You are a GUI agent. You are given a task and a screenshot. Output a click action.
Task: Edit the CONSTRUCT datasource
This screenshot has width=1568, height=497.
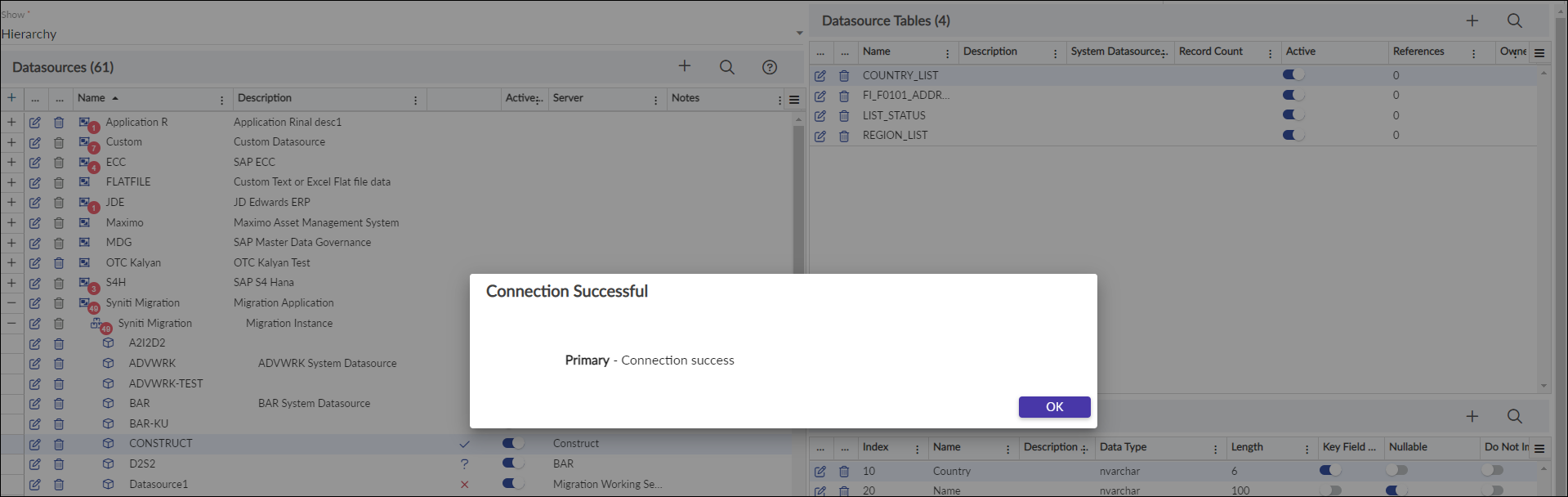tap(35, 445)
